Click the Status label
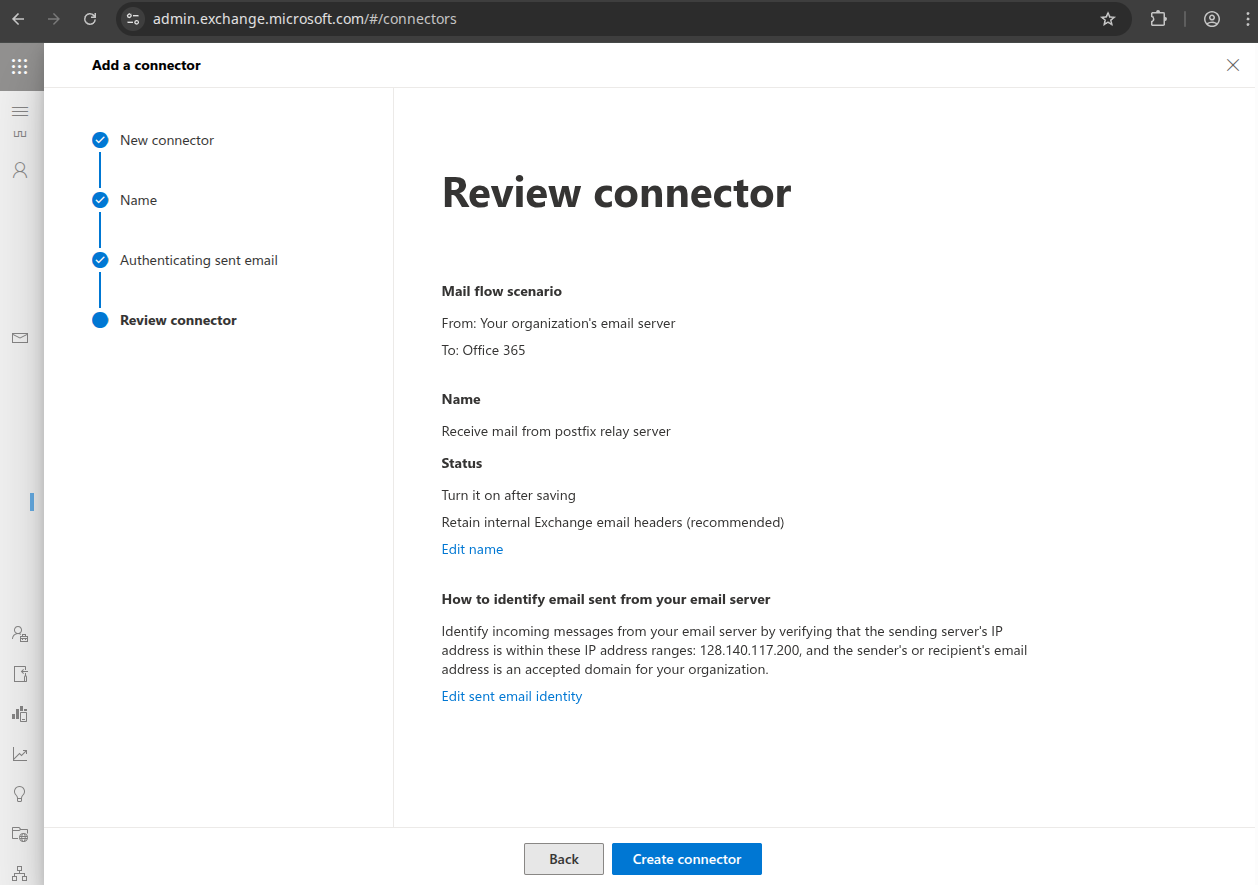This screenshot has width=1258, height=885. coord(462,463)
